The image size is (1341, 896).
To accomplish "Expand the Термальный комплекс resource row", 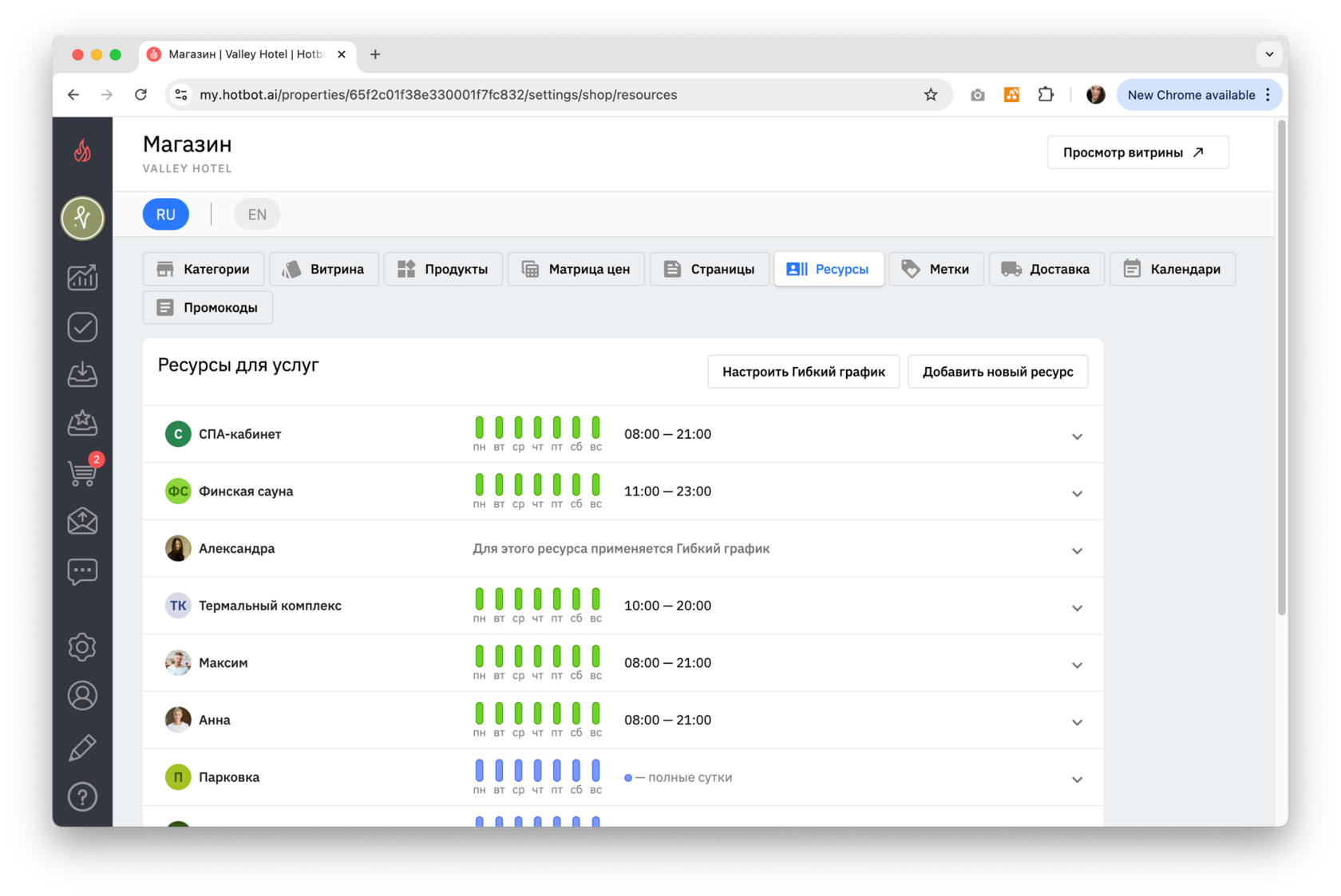I will point(1077,608).
